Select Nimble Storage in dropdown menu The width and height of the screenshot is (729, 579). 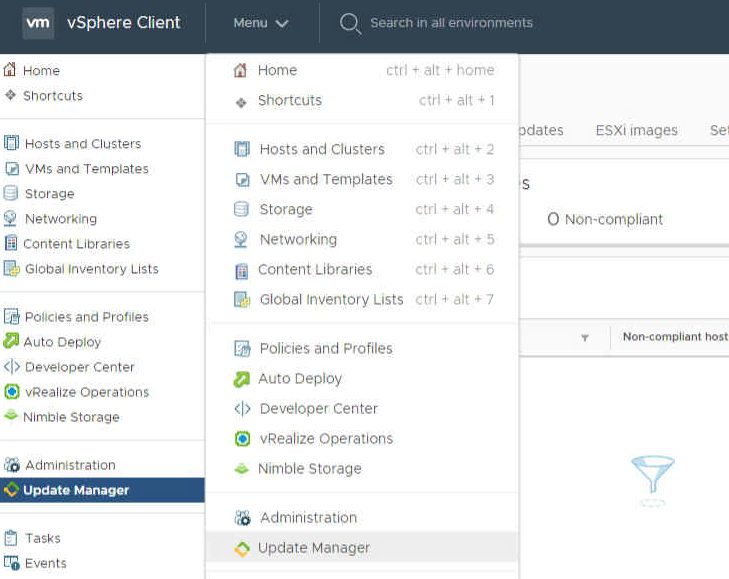coord(362,469)
